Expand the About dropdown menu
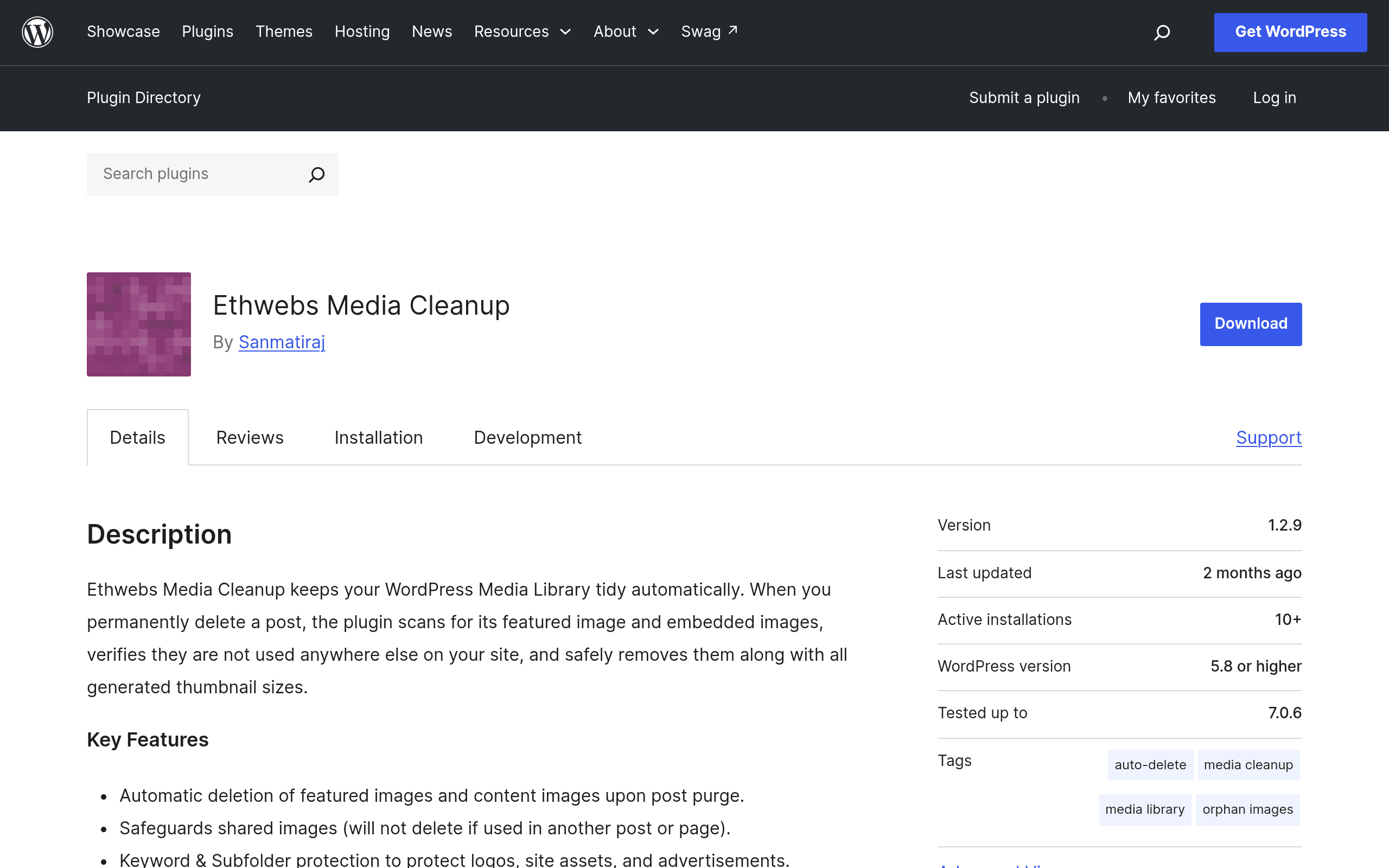 (x=626, y=31)
